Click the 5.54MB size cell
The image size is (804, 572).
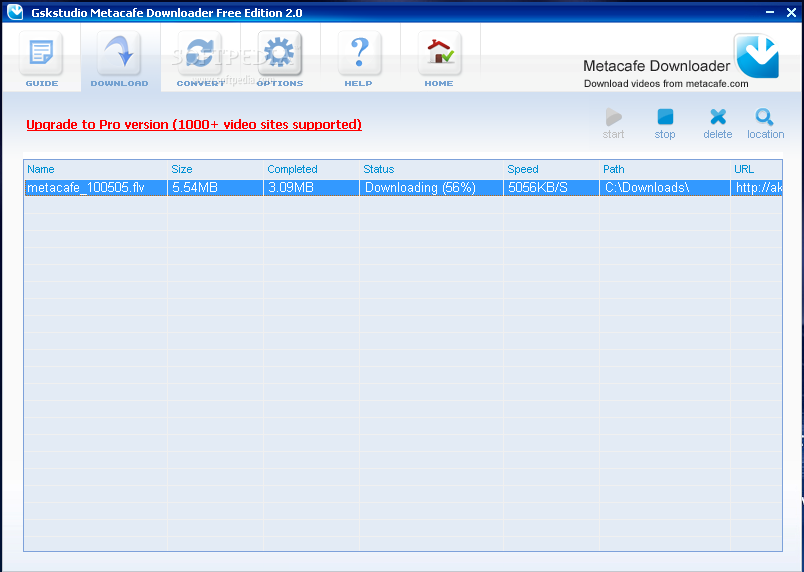(x=215, y=188)
